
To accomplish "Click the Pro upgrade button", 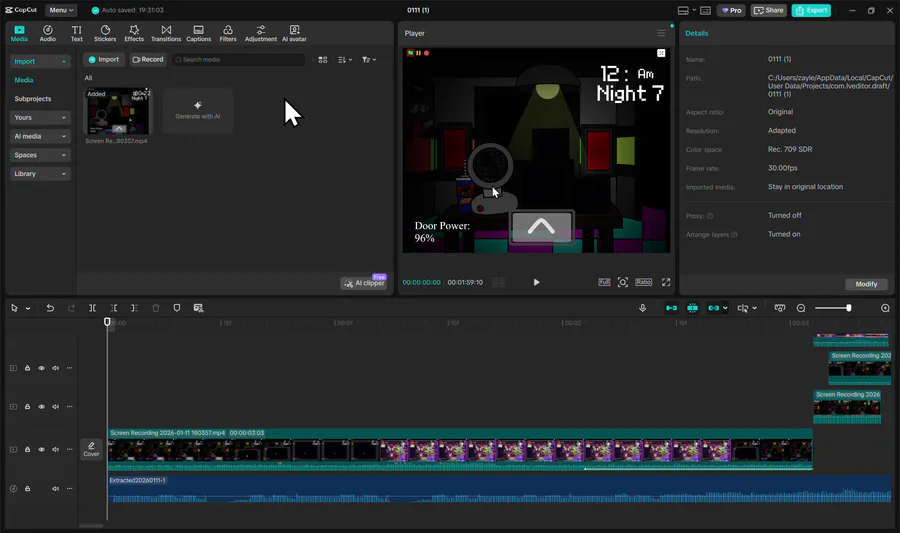I will [731, 10].
